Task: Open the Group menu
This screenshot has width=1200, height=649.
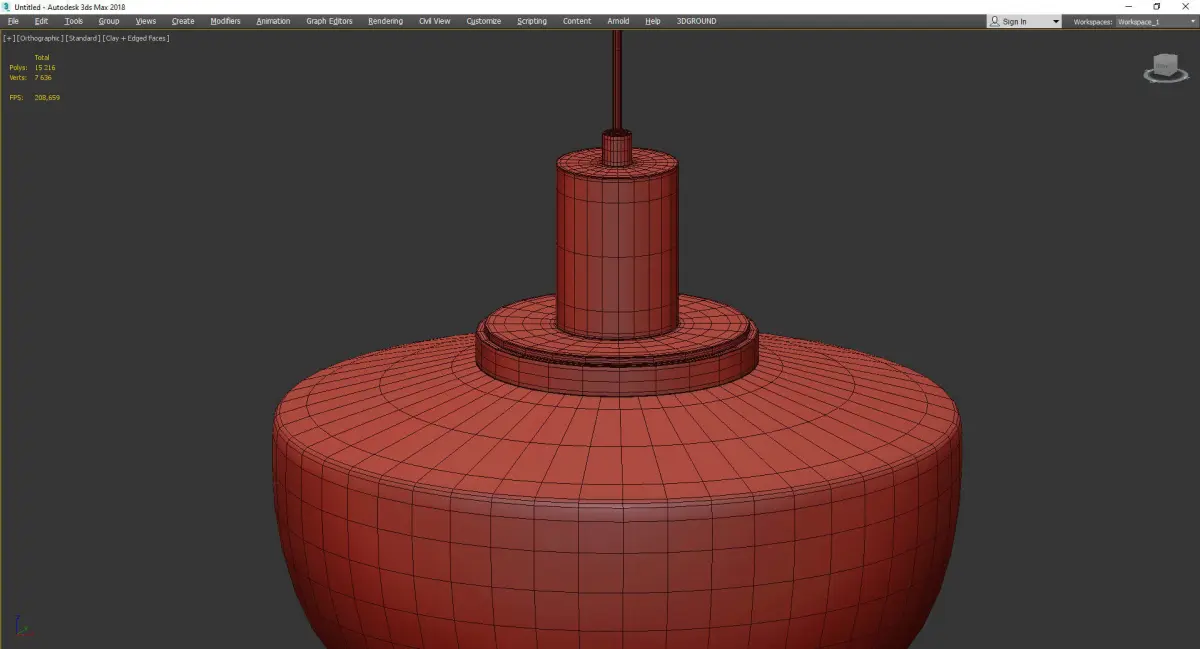Action: click(108, 21)
